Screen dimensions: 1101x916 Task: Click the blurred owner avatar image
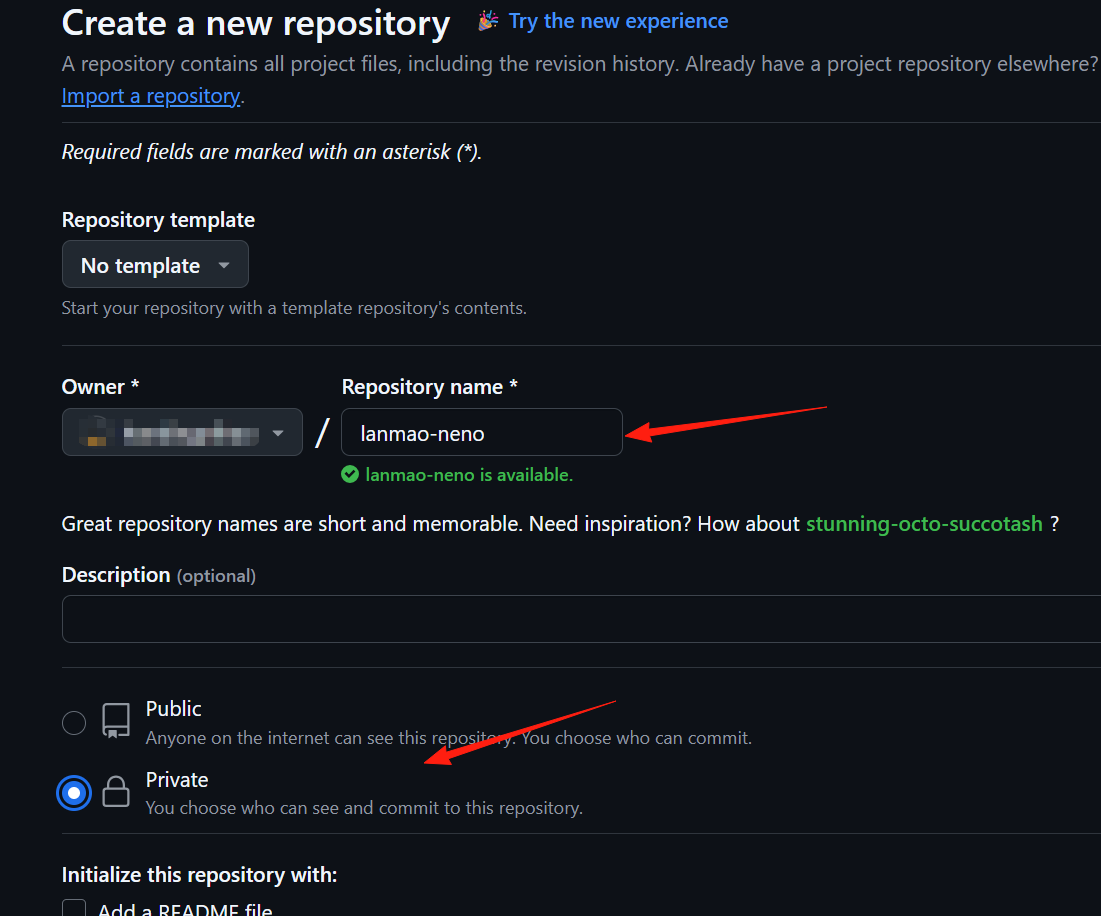(97, 432)
